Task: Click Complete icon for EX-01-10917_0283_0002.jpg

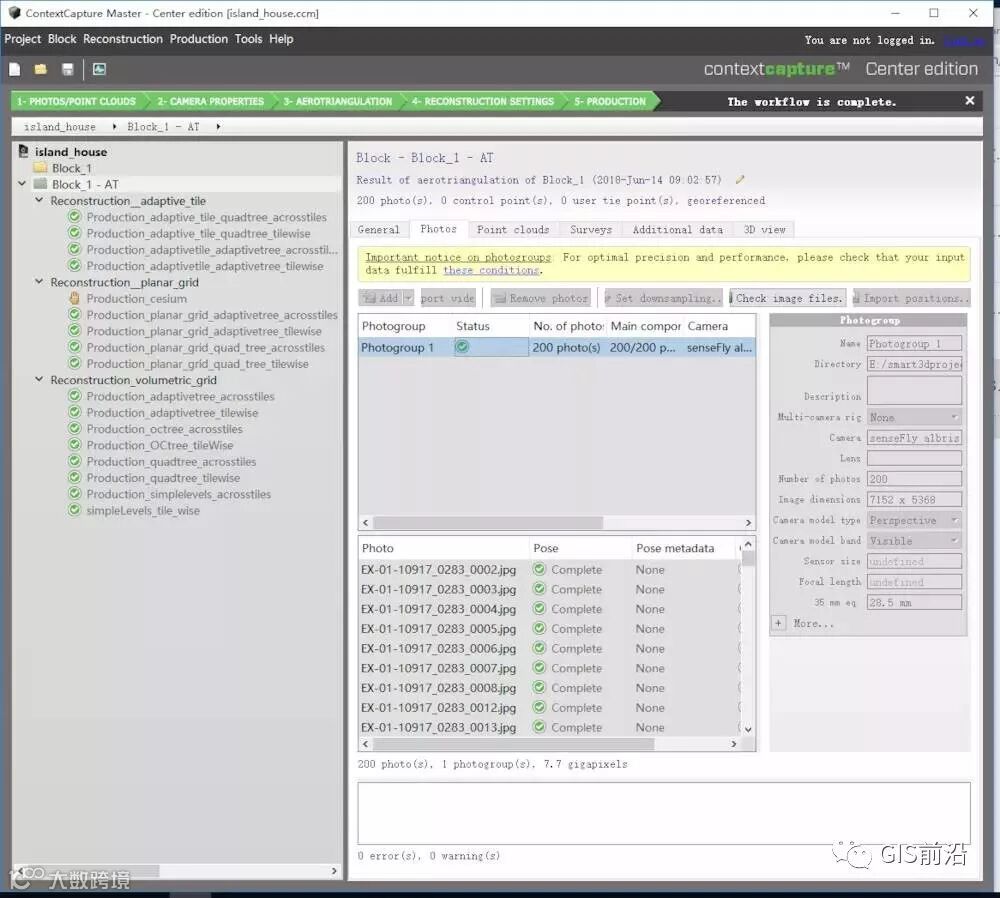Action: [540, 569]
